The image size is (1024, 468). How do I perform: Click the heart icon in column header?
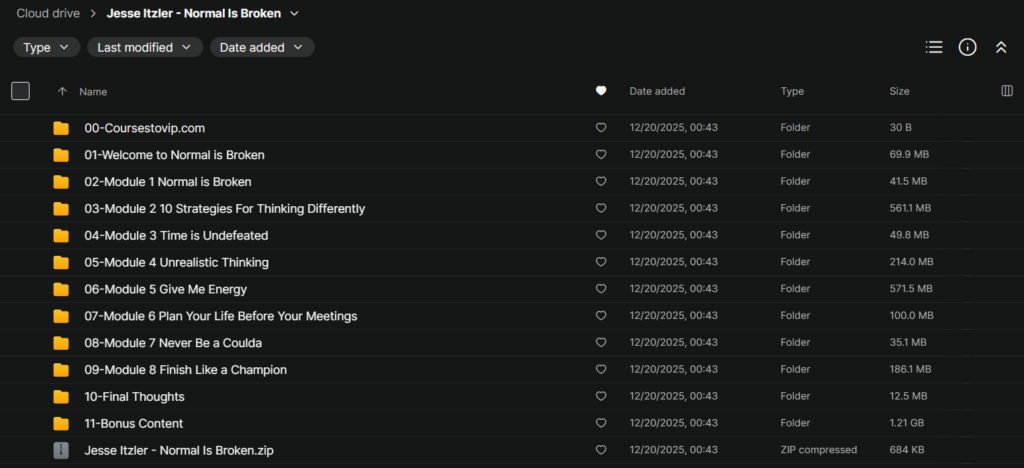601,91
